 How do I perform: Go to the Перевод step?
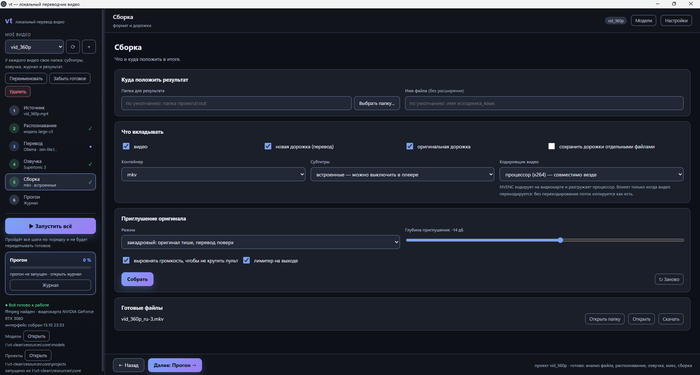50,146
